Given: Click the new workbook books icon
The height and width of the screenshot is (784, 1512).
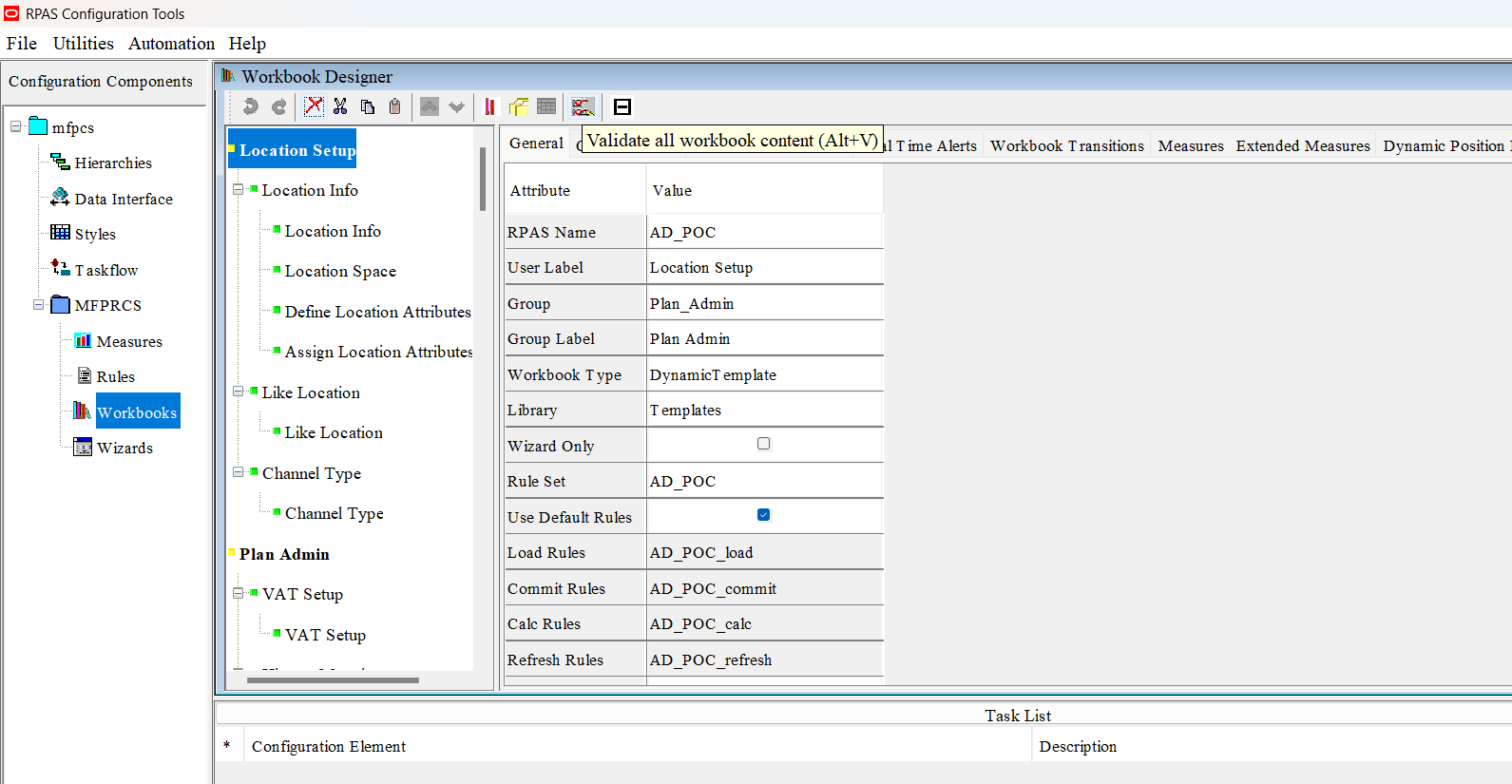Looking at the screenshot, I should pyautogui.click(x=490, y=106).
